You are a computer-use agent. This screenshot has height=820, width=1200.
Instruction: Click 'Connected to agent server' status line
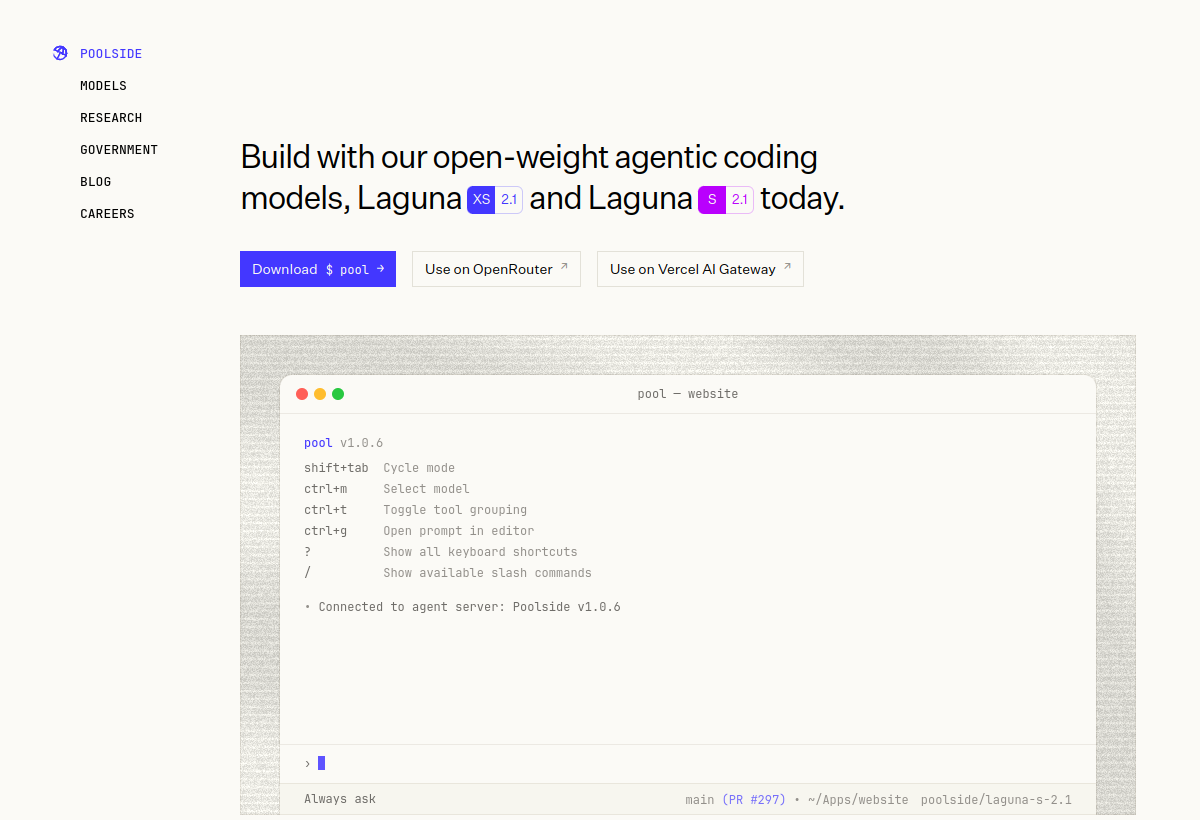462,607
